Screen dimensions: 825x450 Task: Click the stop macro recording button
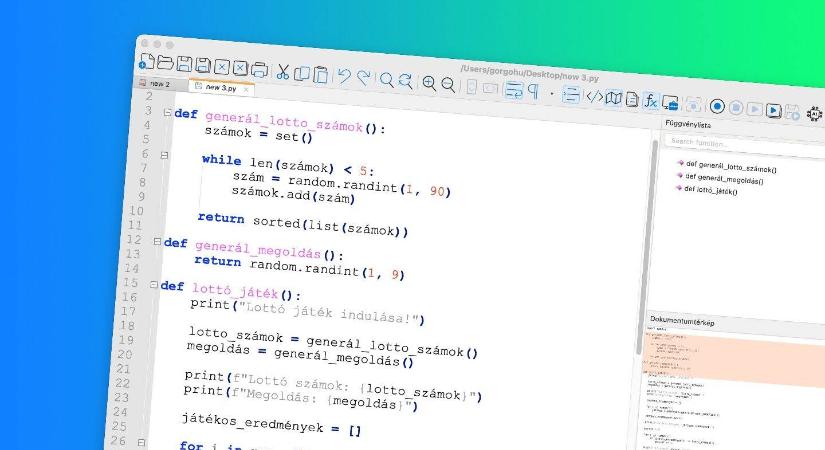736,108
